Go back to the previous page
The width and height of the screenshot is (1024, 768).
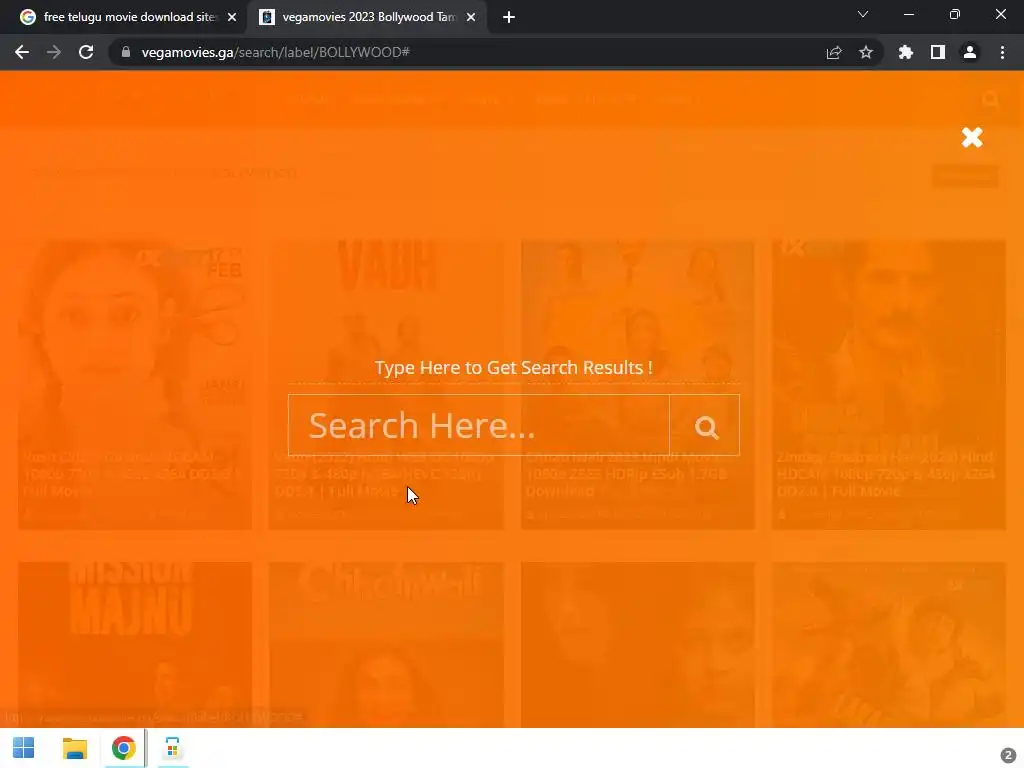point(22,52)
